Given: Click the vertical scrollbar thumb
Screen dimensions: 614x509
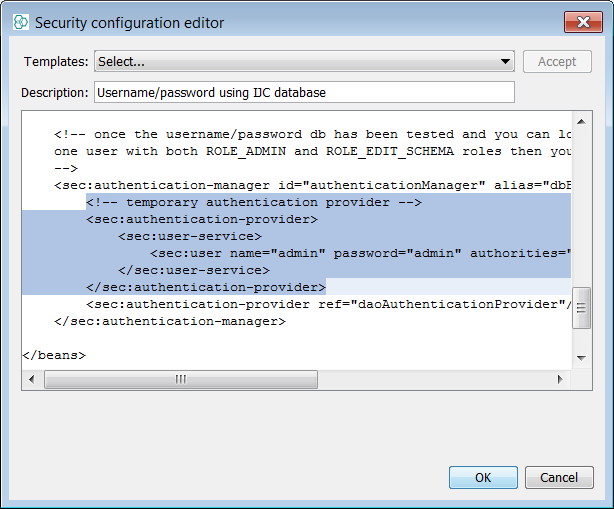Looking at the screenshot, I should coord(581,309).
